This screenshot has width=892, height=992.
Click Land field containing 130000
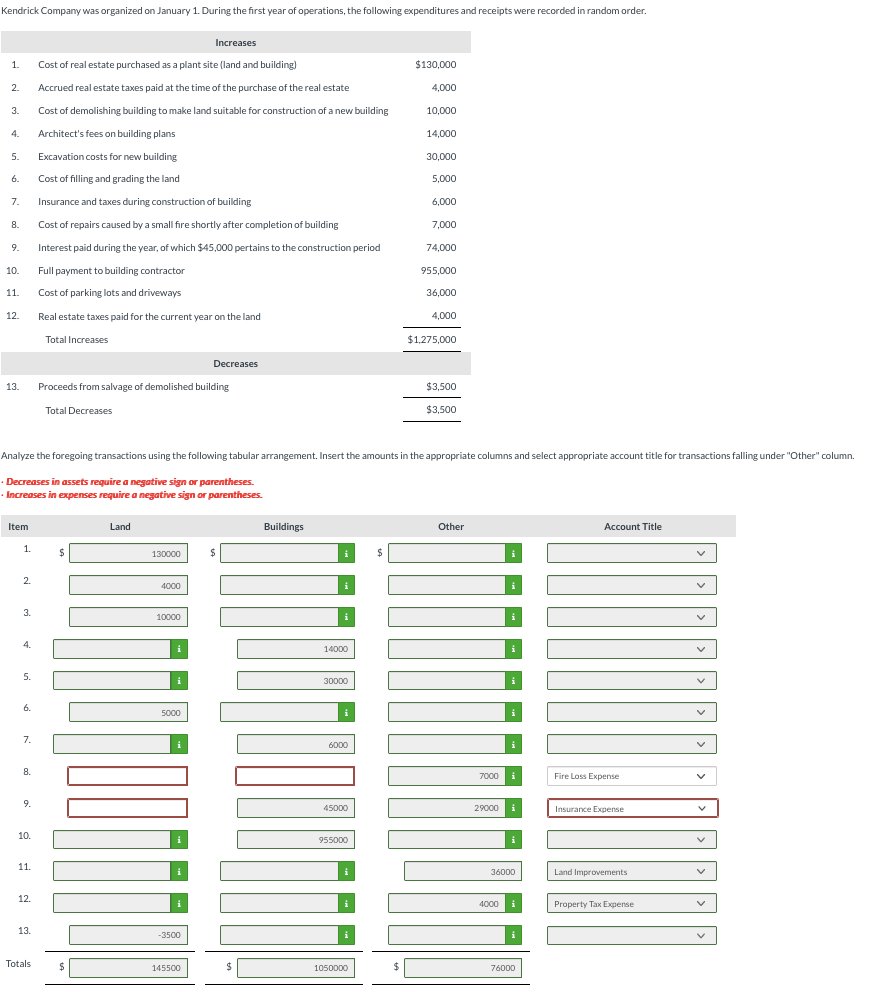coord(128,554)
